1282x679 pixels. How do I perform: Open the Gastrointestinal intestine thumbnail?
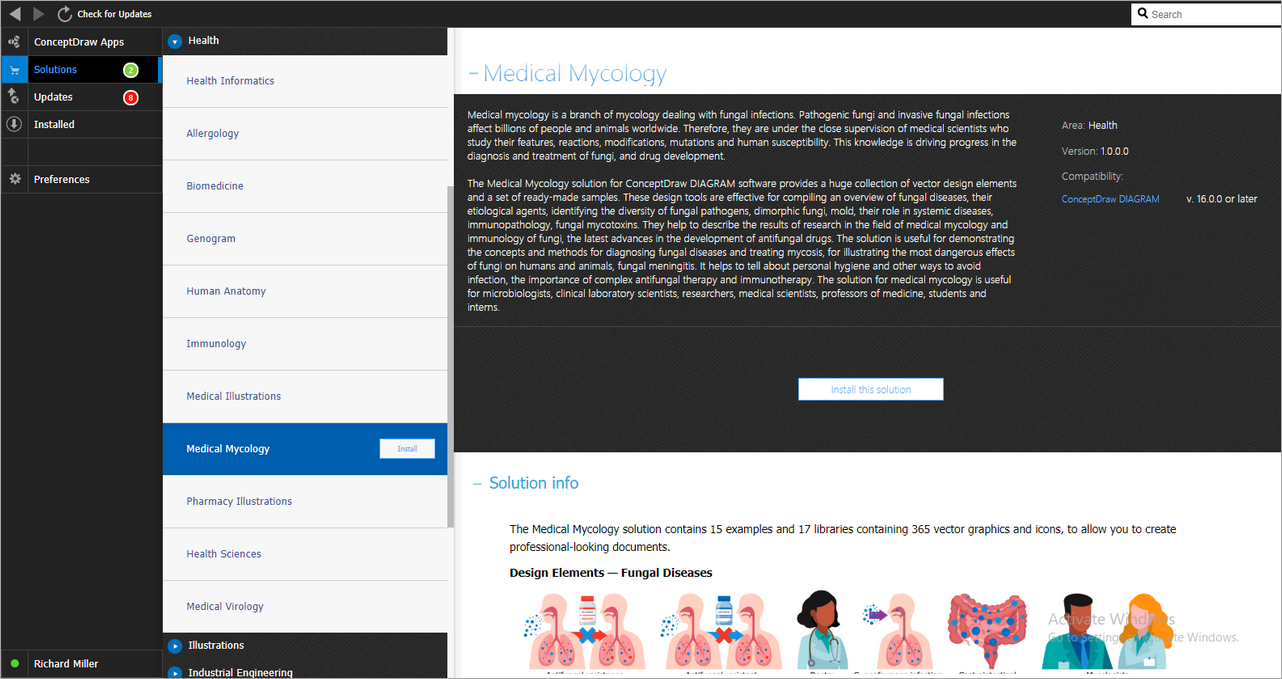pyautogui.click(x=988, y=632)
